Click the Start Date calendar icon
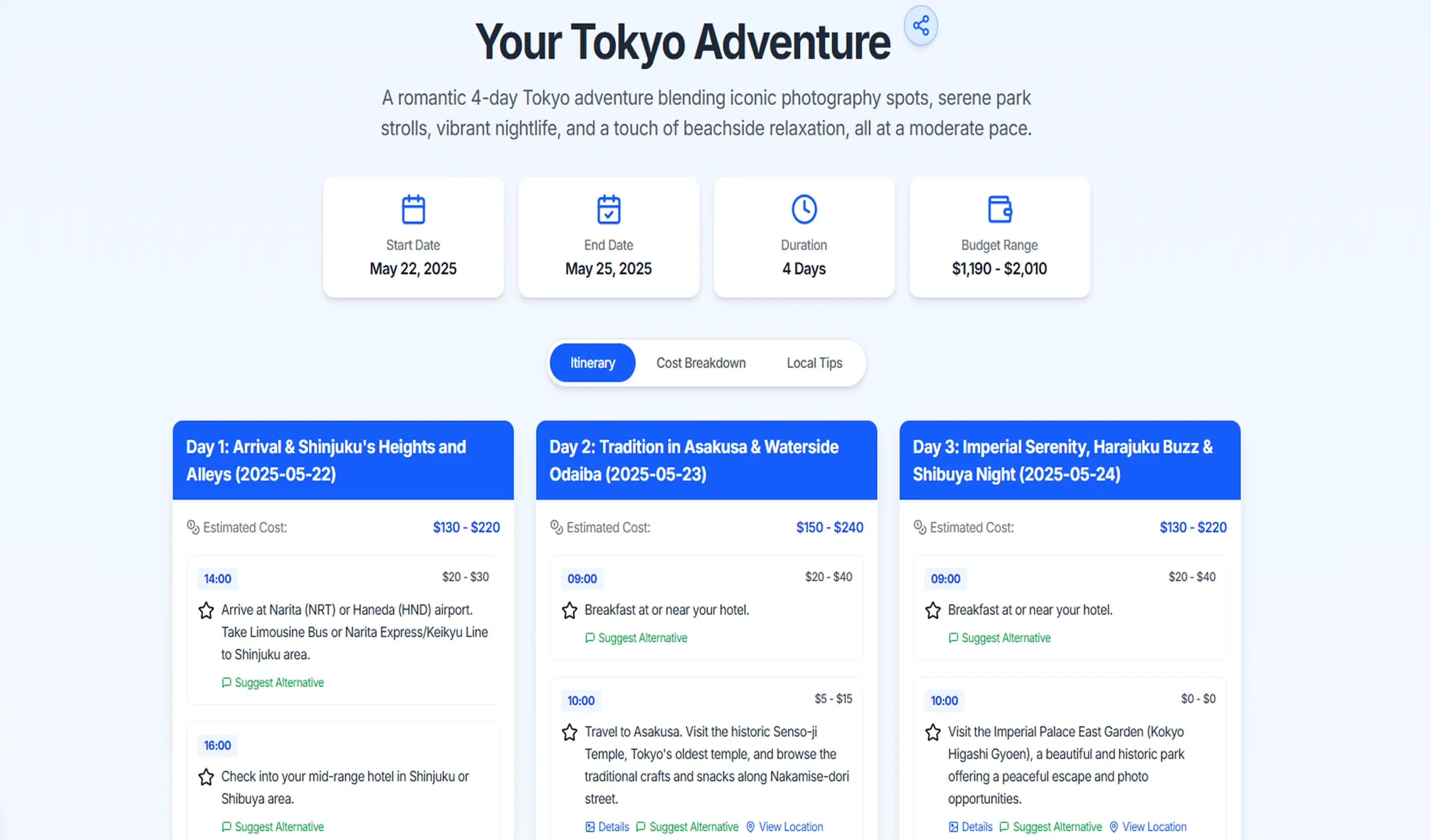 tap(413, 209)
